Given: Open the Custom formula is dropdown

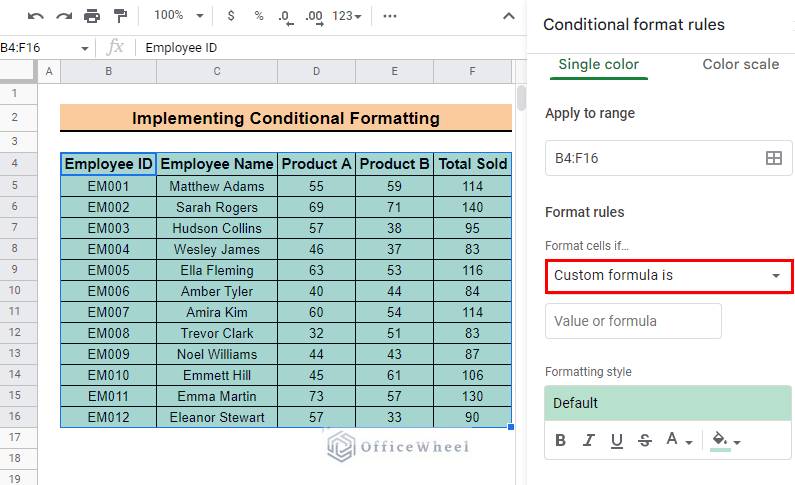Looking at the screenshot, I should coord(669,276).
